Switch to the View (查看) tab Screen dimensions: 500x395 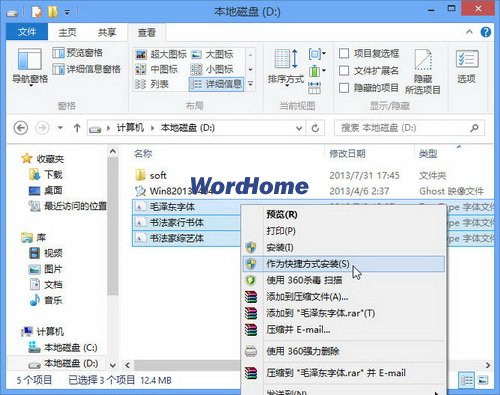pyautogui.click(x=147, y=32)
